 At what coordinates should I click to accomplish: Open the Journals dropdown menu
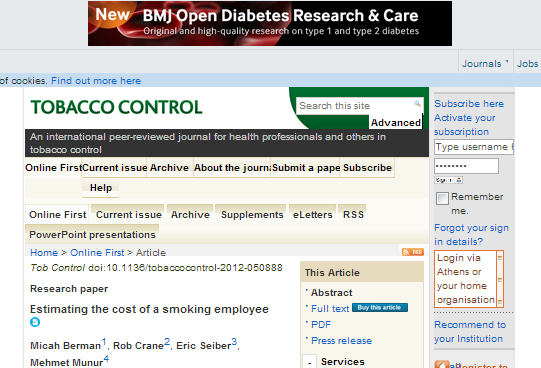[485, 64]
